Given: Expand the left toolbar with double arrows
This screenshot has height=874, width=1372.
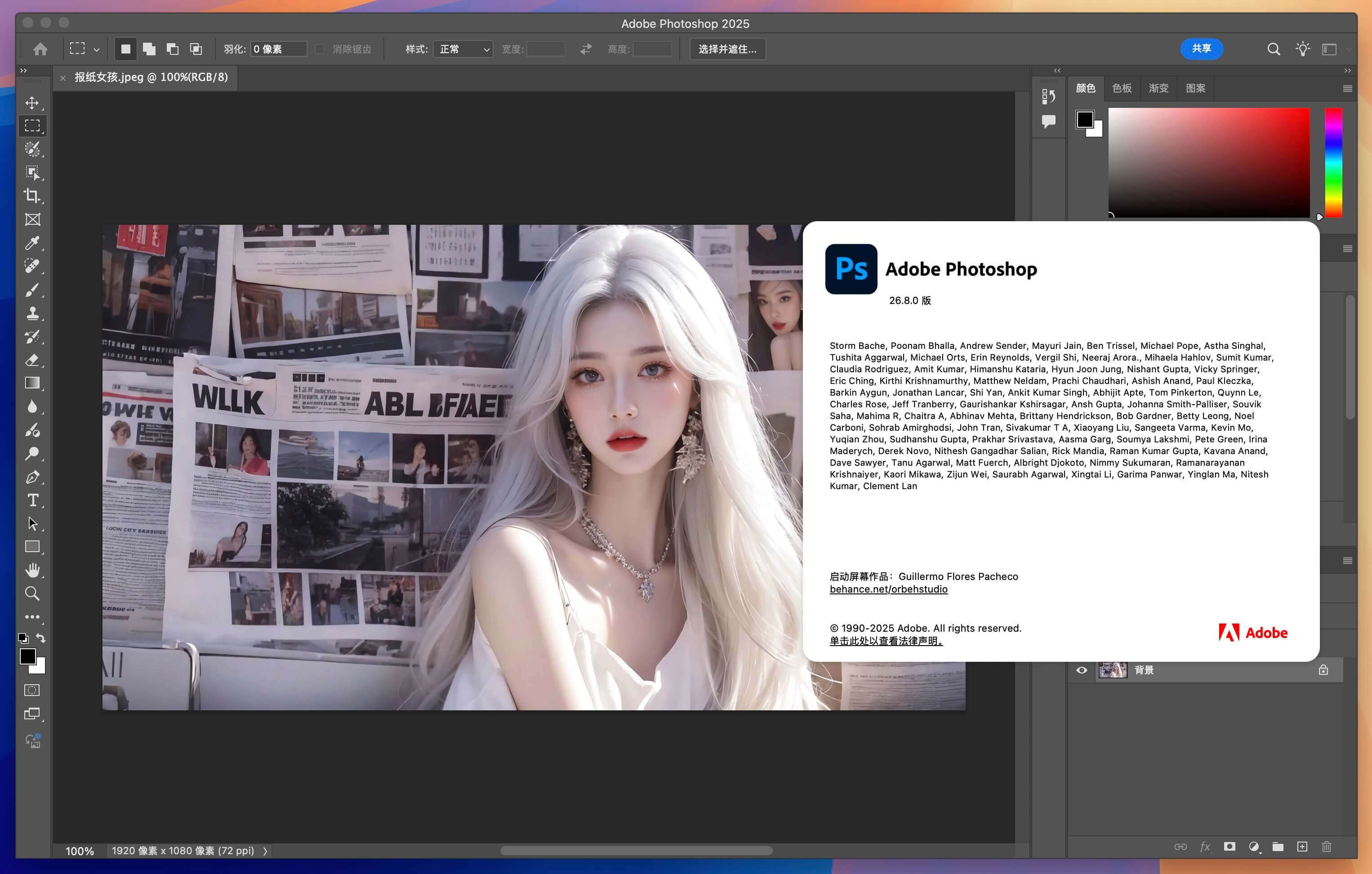Looking at the screenshot, I should coord(23,71).
